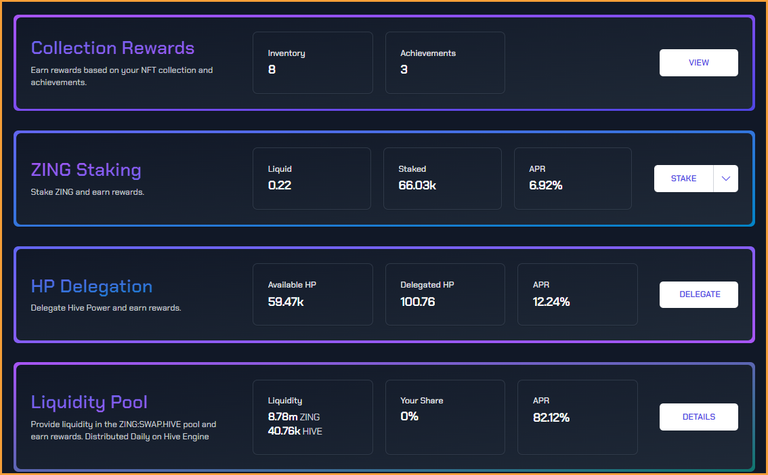Image resolution: width=768 pixels, height=475 pixels.
Task: Click the STAKE button
Action: (x=683, y=179)
